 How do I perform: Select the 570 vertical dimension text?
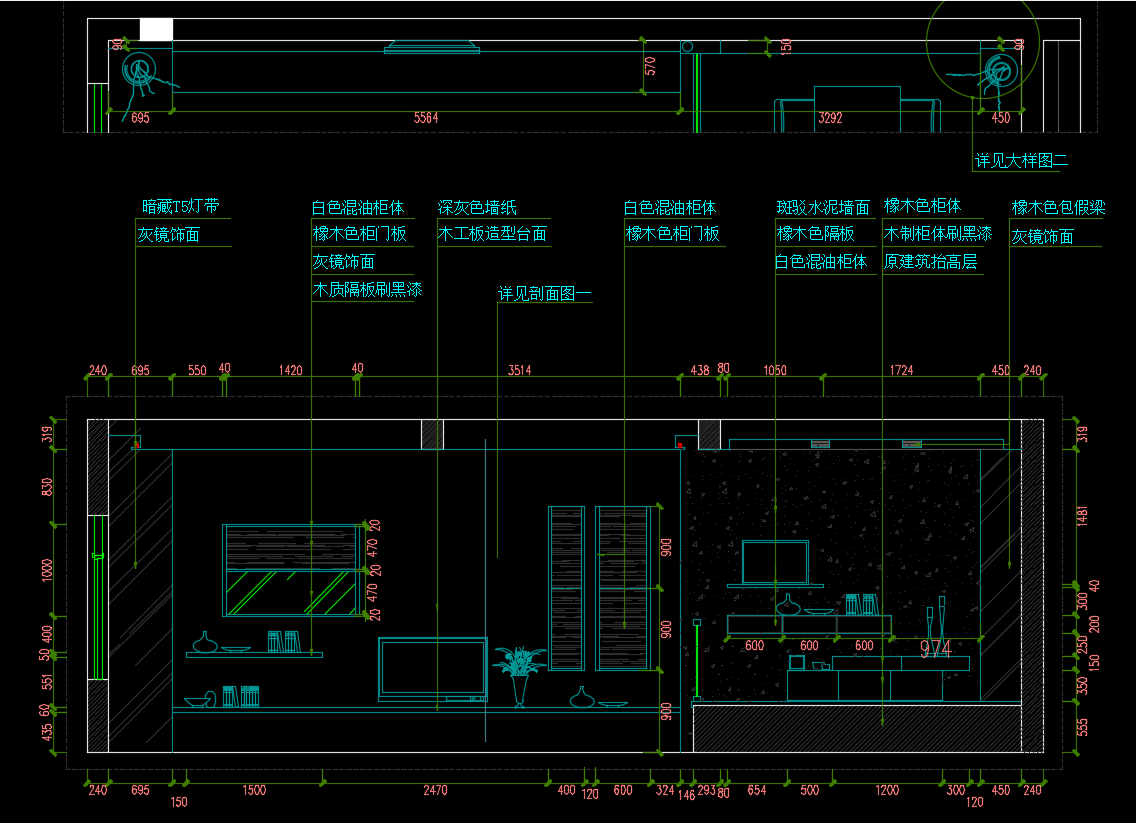(650, 66)
